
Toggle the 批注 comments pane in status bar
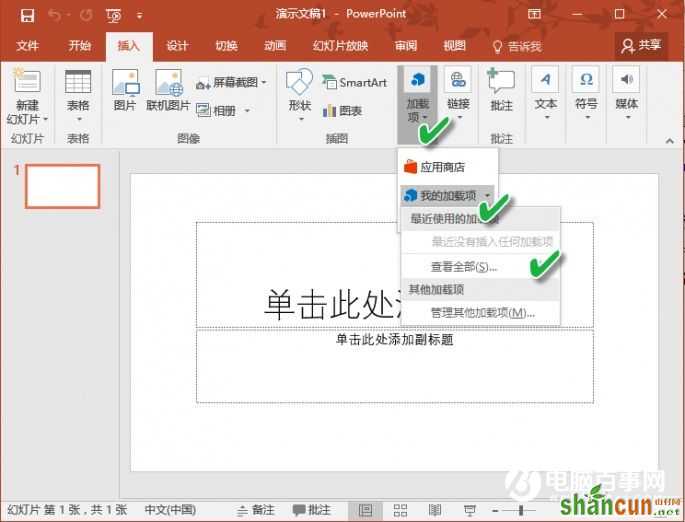[311, 510]
